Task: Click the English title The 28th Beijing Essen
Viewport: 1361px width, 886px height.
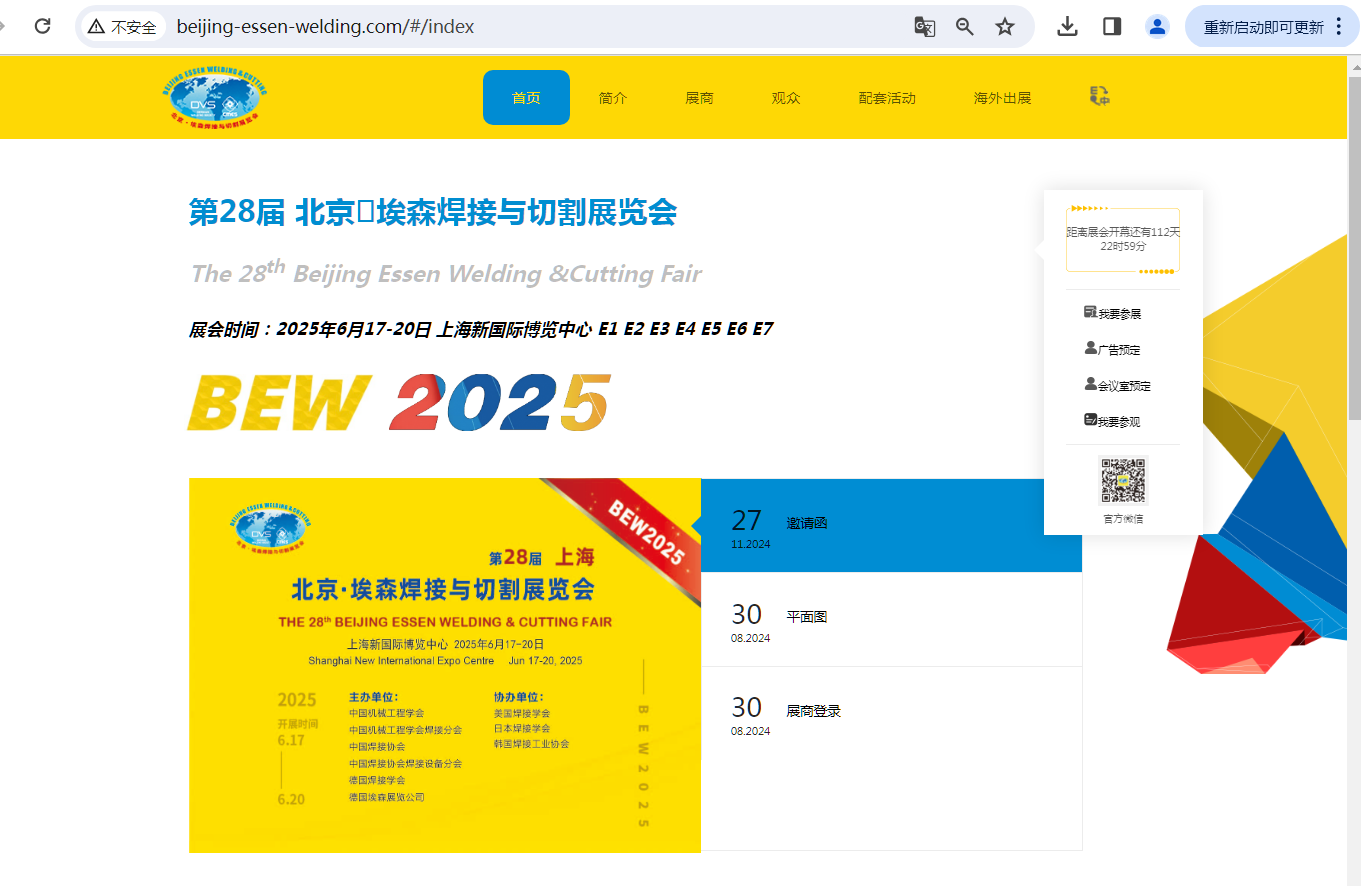Action: 446,273
